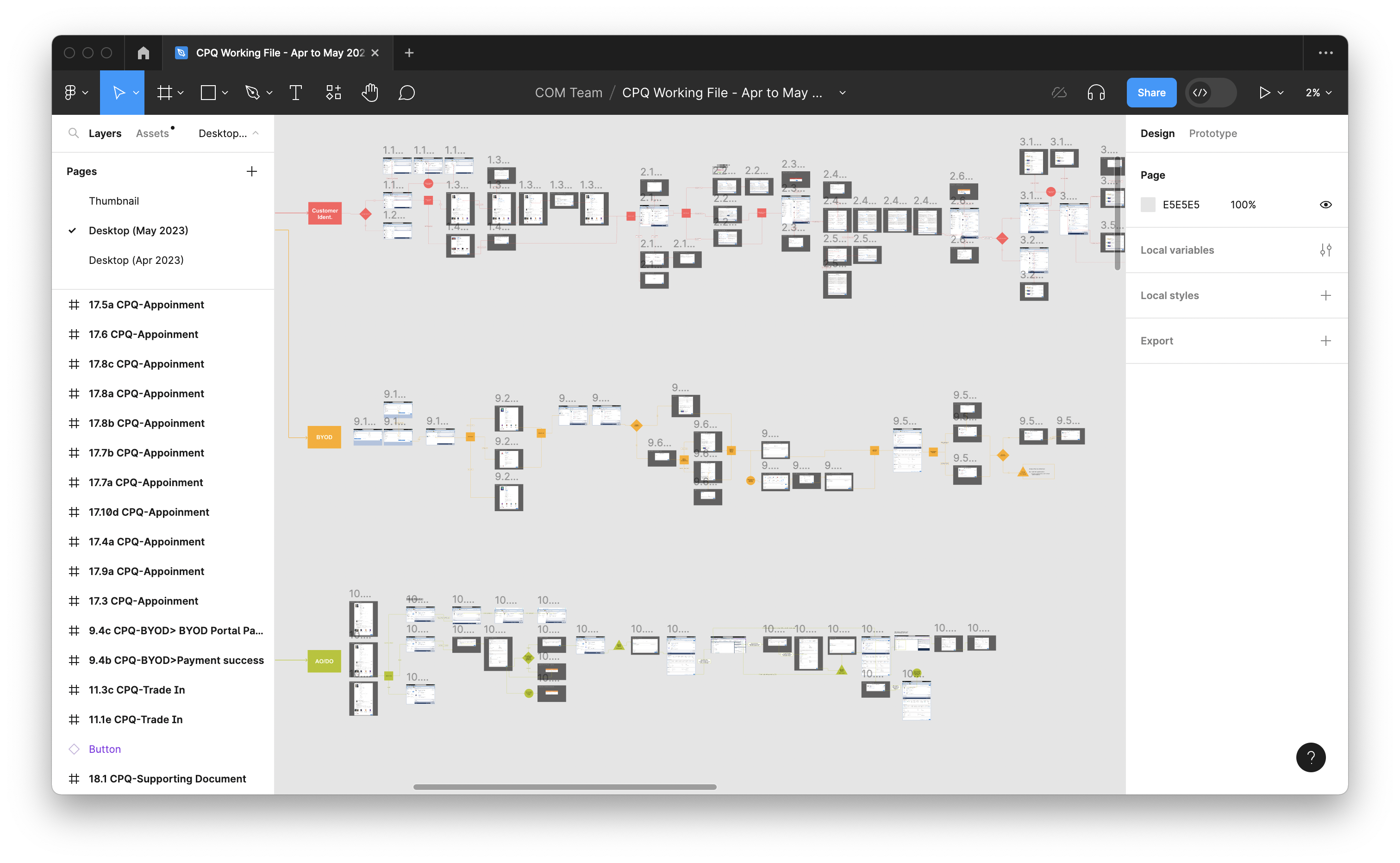Open the window overflow menu
This screenshot has width=1400, height=863.
1325,52
